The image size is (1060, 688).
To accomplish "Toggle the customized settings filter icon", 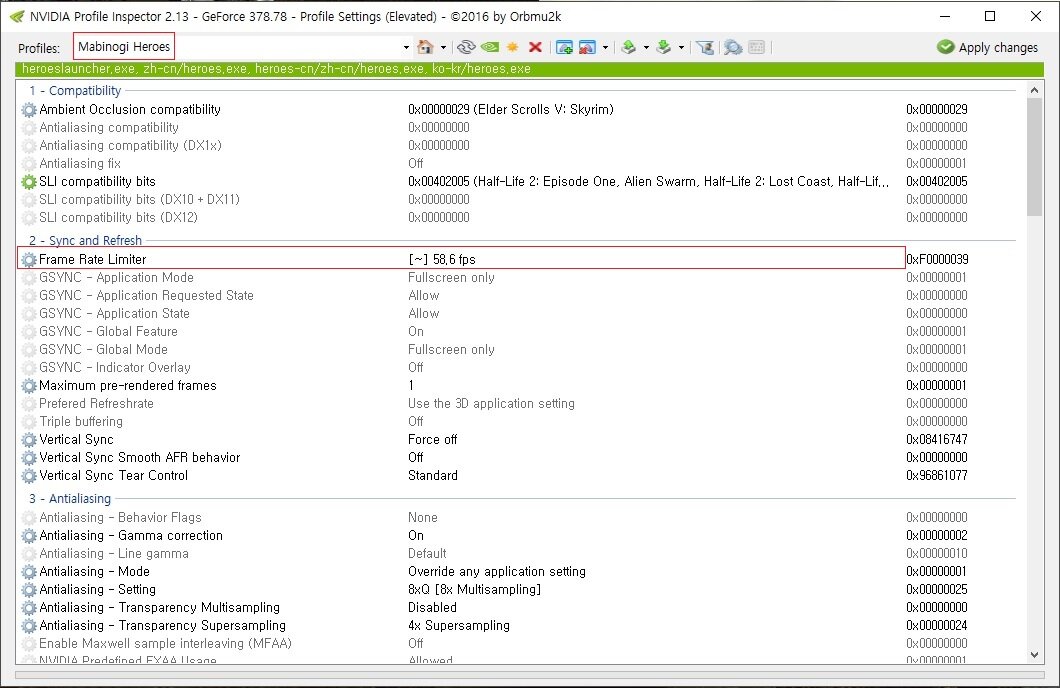I will [x=706, y=47].
